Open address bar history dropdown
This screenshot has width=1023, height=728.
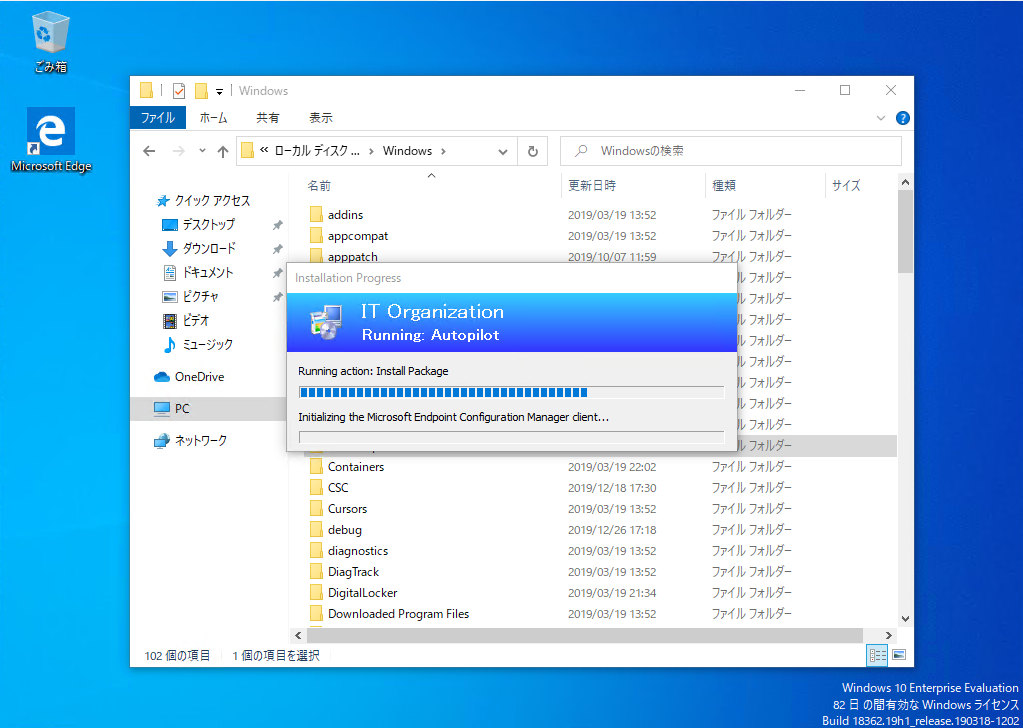502,151
